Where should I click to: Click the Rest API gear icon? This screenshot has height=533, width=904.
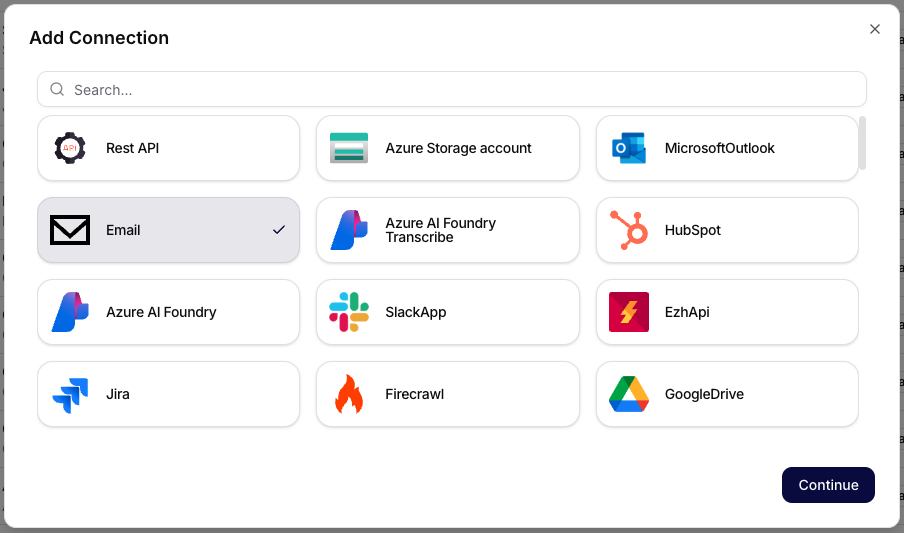70,148
